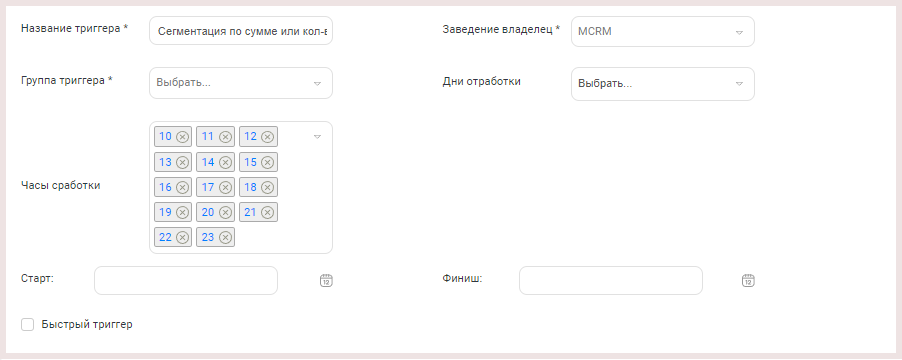Expand the Часы сработки hours dropdown arrow
The width and height of the screenshot is (902, 360).
coord(317,137)
